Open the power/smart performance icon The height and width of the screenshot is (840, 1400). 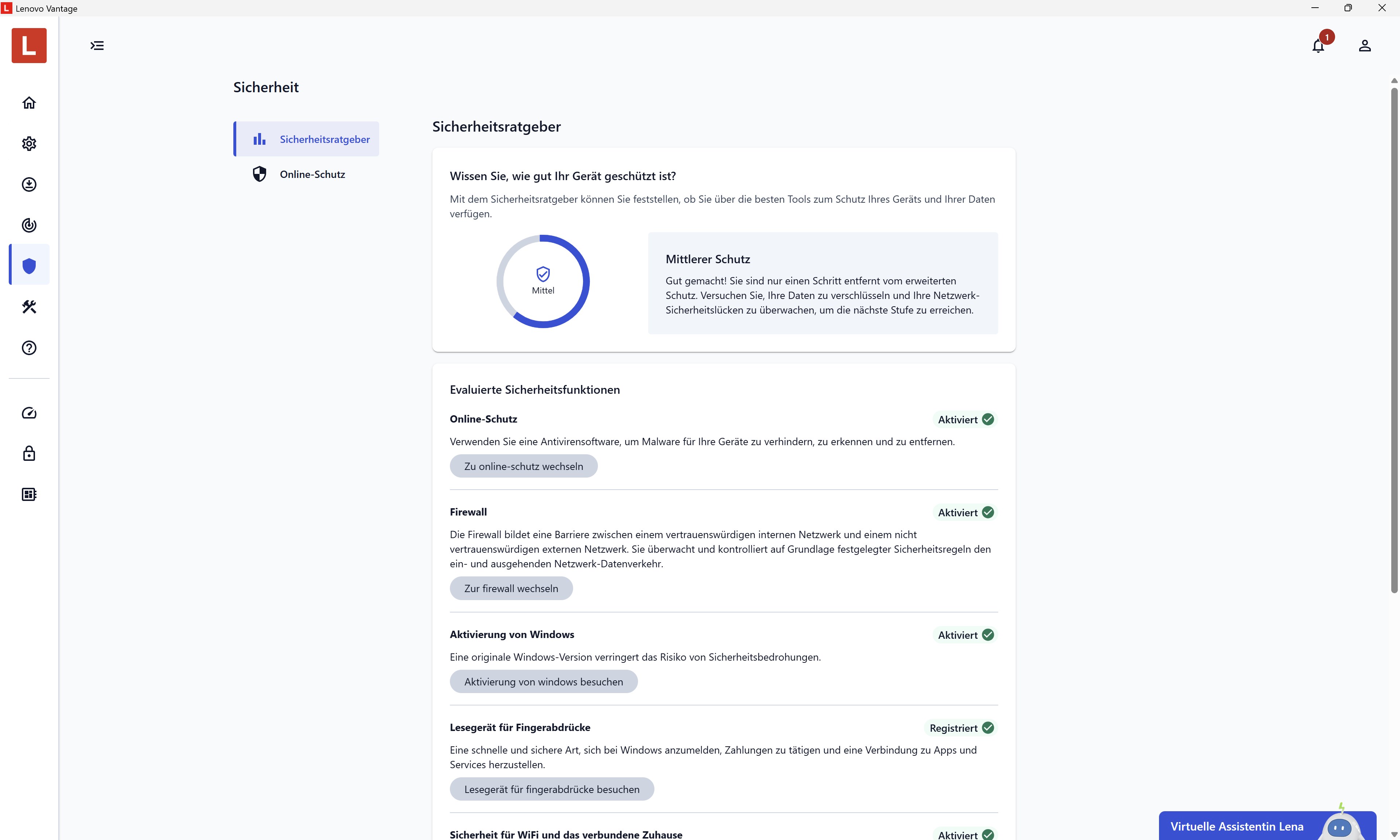click(29, 225)
